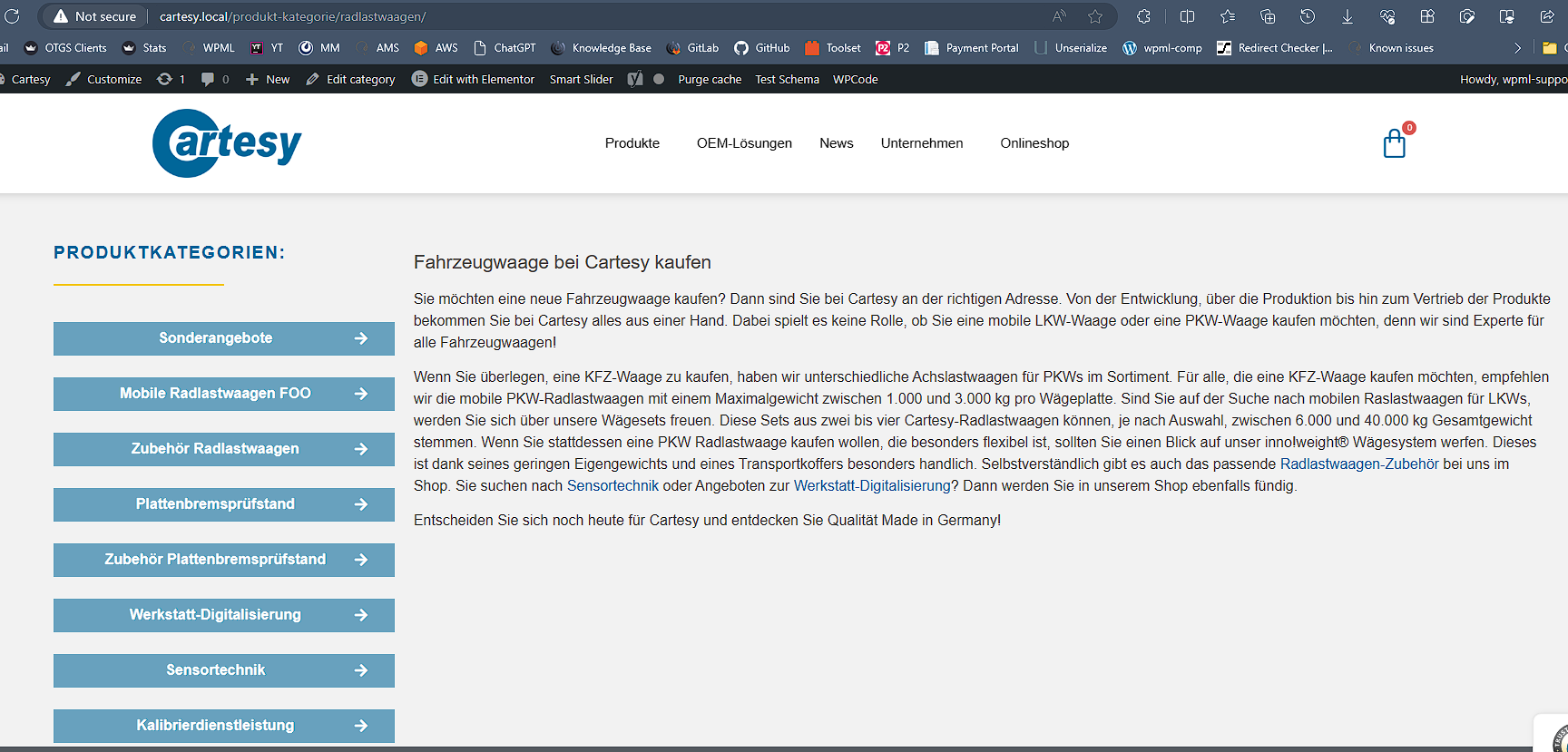
Task: Click the Screenshot capture icon
Action: pyautogui.click(x=1467, y=16)
